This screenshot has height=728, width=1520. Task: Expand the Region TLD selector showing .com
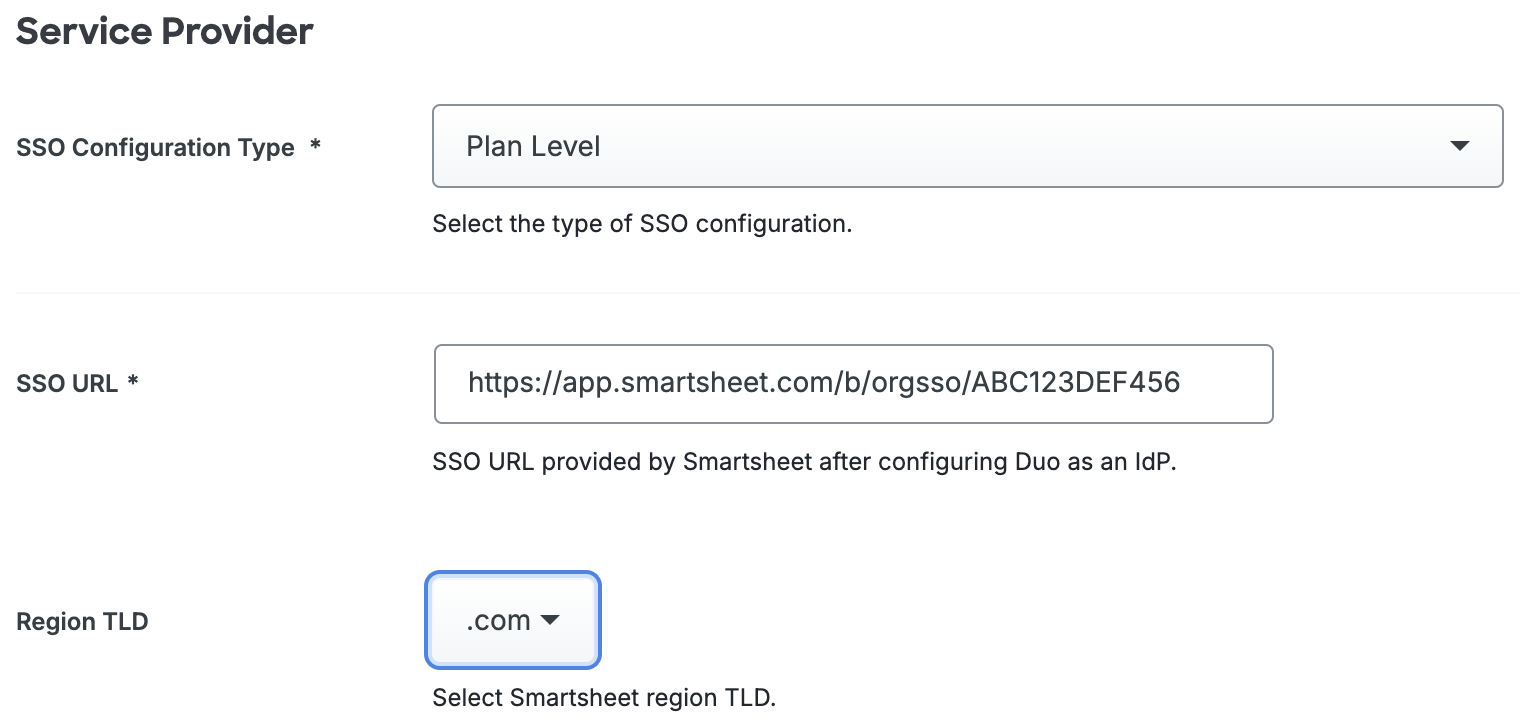pyautogui.click(x=513, y=620)
